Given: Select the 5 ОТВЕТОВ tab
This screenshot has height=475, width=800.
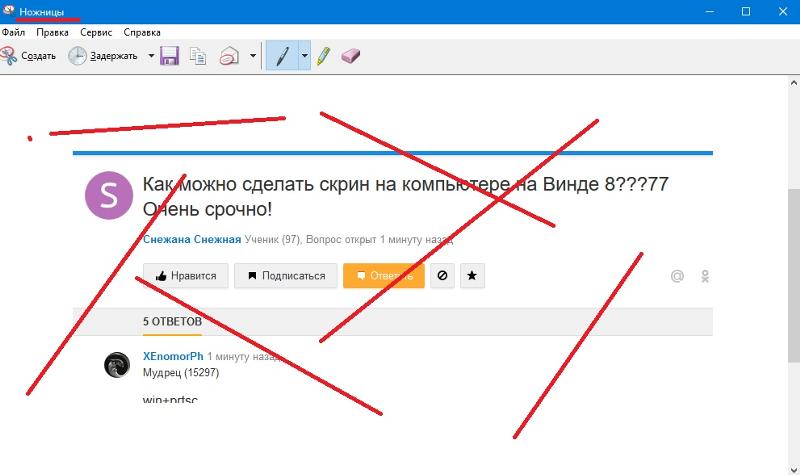Looking at the screenshot, I should point(172,321).
